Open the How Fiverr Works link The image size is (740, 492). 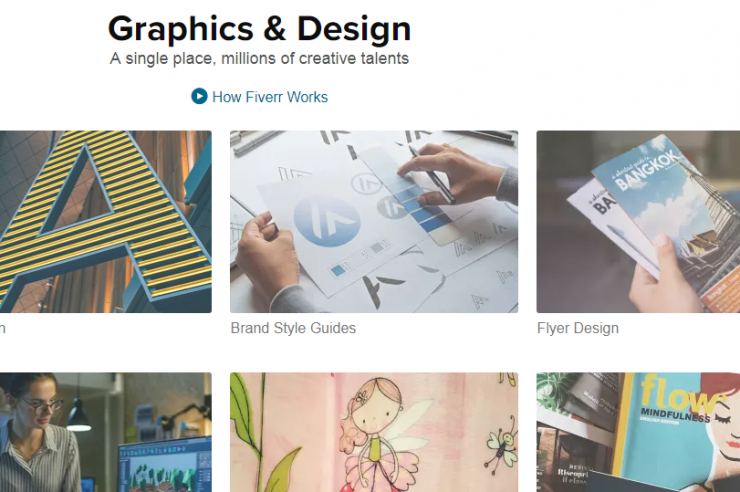pyautogui.click(x=269, y=97)
